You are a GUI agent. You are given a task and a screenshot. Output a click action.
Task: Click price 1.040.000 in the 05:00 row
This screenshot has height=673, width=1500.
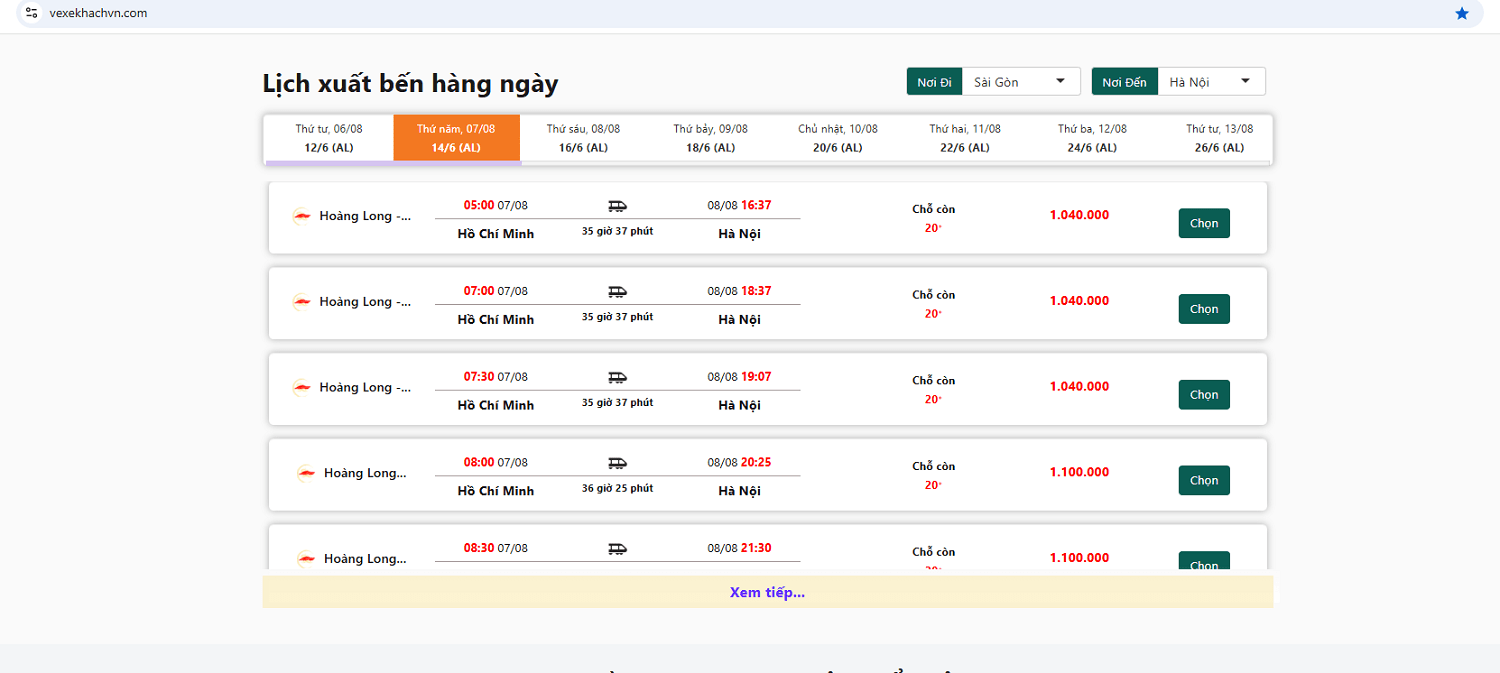(1079, 215)
